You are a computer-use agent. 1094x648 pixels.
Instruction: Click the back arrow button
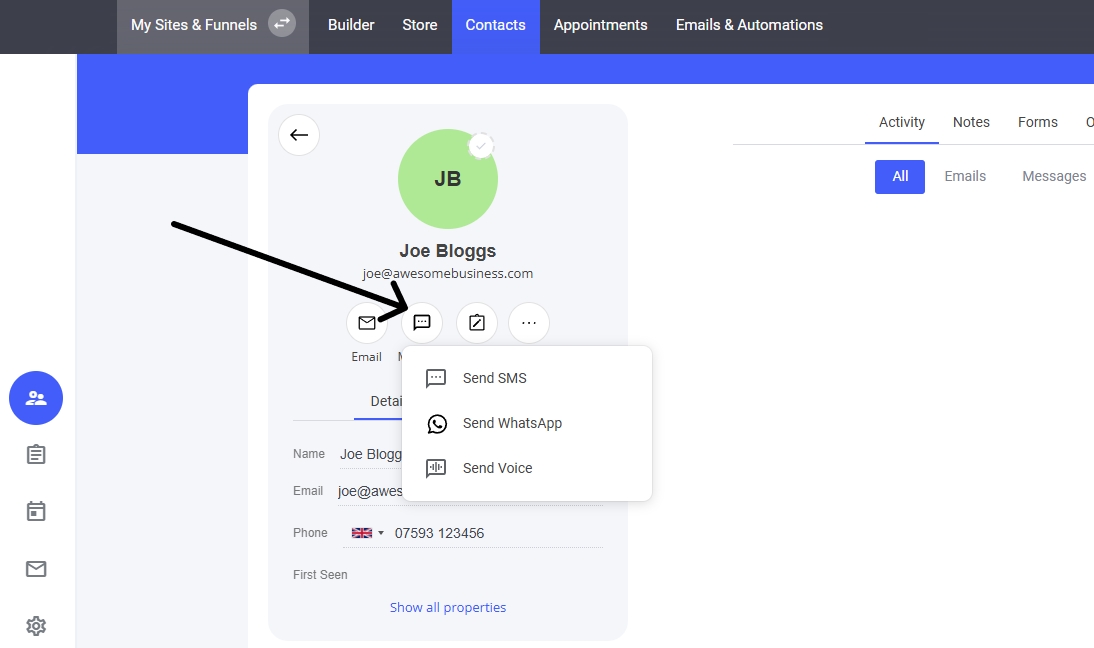[299, 135]
